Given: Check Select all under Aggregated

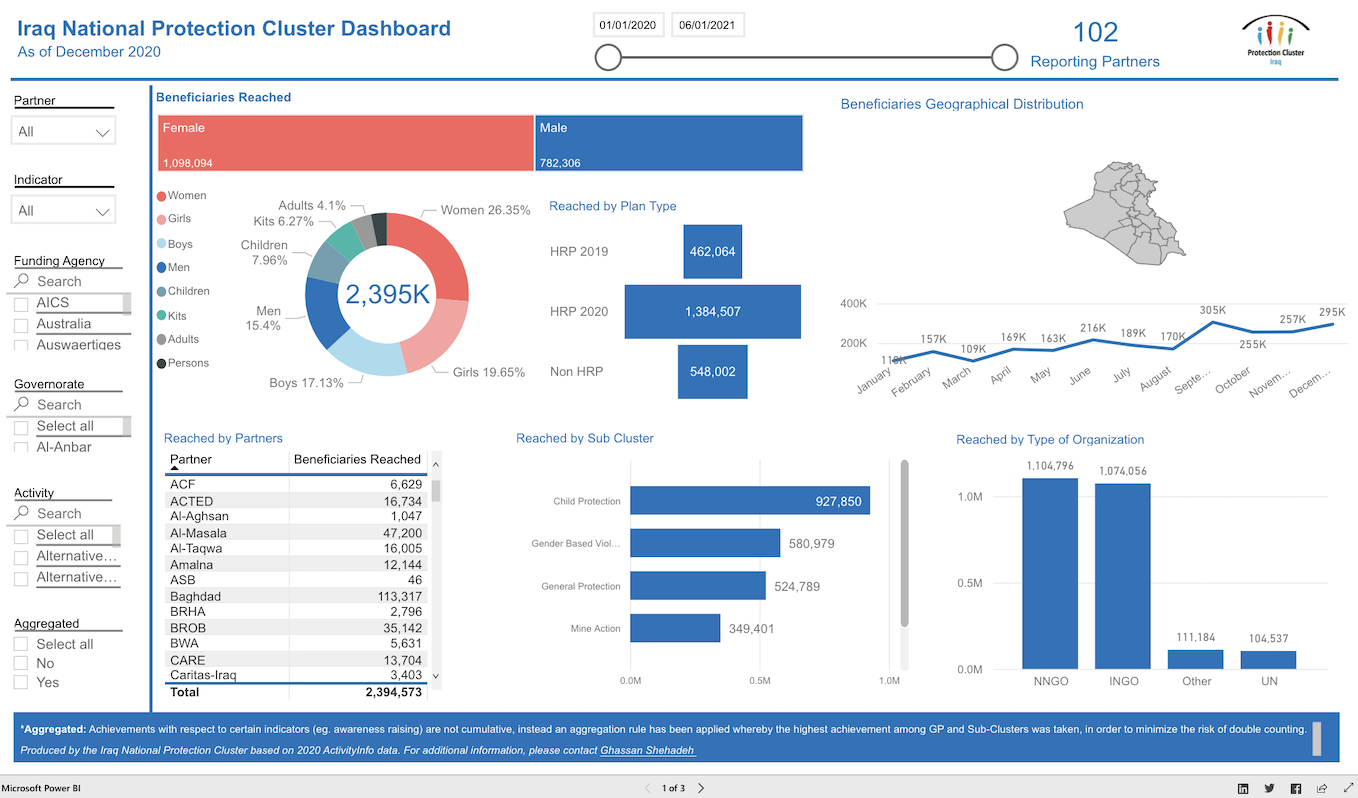Looking at the screenshot, I should pos(21,644).
